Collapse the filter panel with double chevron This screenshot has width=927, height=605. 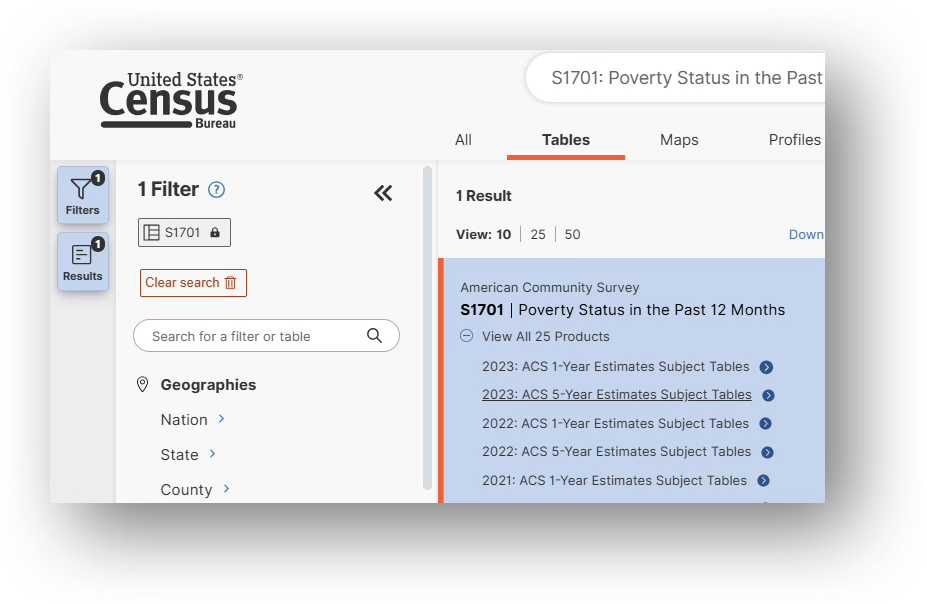pyautogui.click(x=383, y=193)
